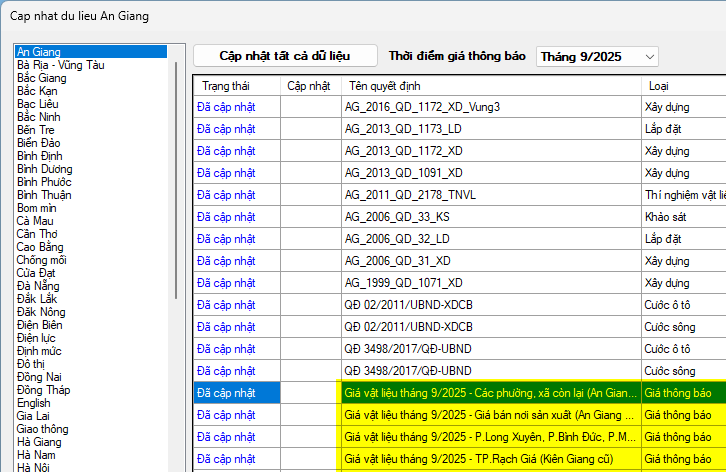Select row 'AG_2006_QD_33_KS'
The height and width of the screenshot is (472, 726).
[x=459, y=217]
